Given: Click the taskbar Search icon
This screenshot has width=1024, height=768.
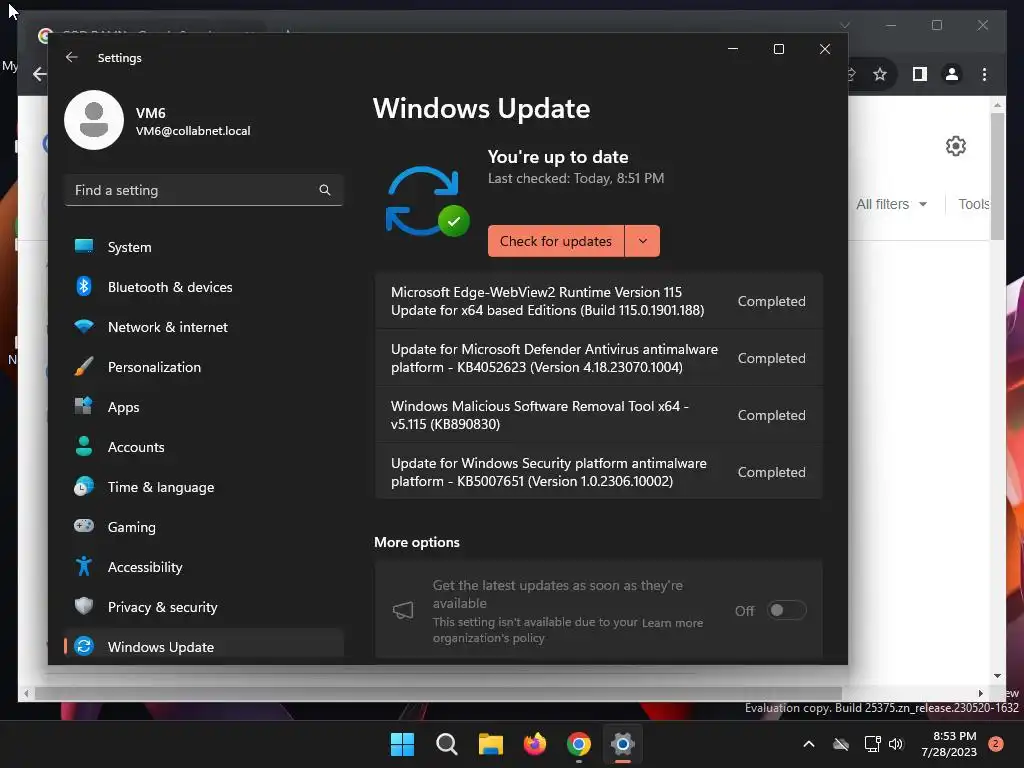Looking at the screenshot, I should (447, 744).
